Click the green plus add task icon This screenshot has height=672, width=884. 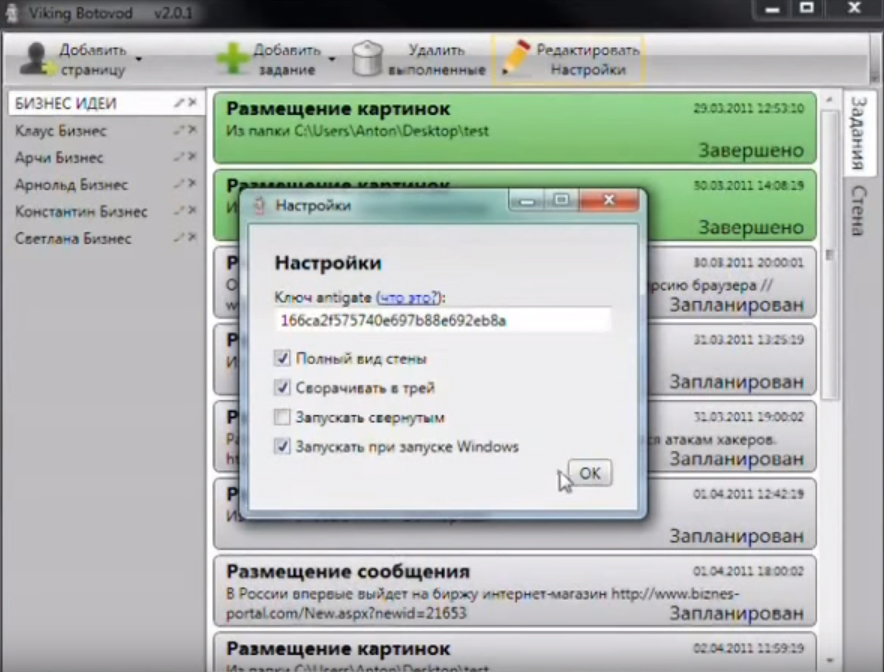tap(233, 59)
